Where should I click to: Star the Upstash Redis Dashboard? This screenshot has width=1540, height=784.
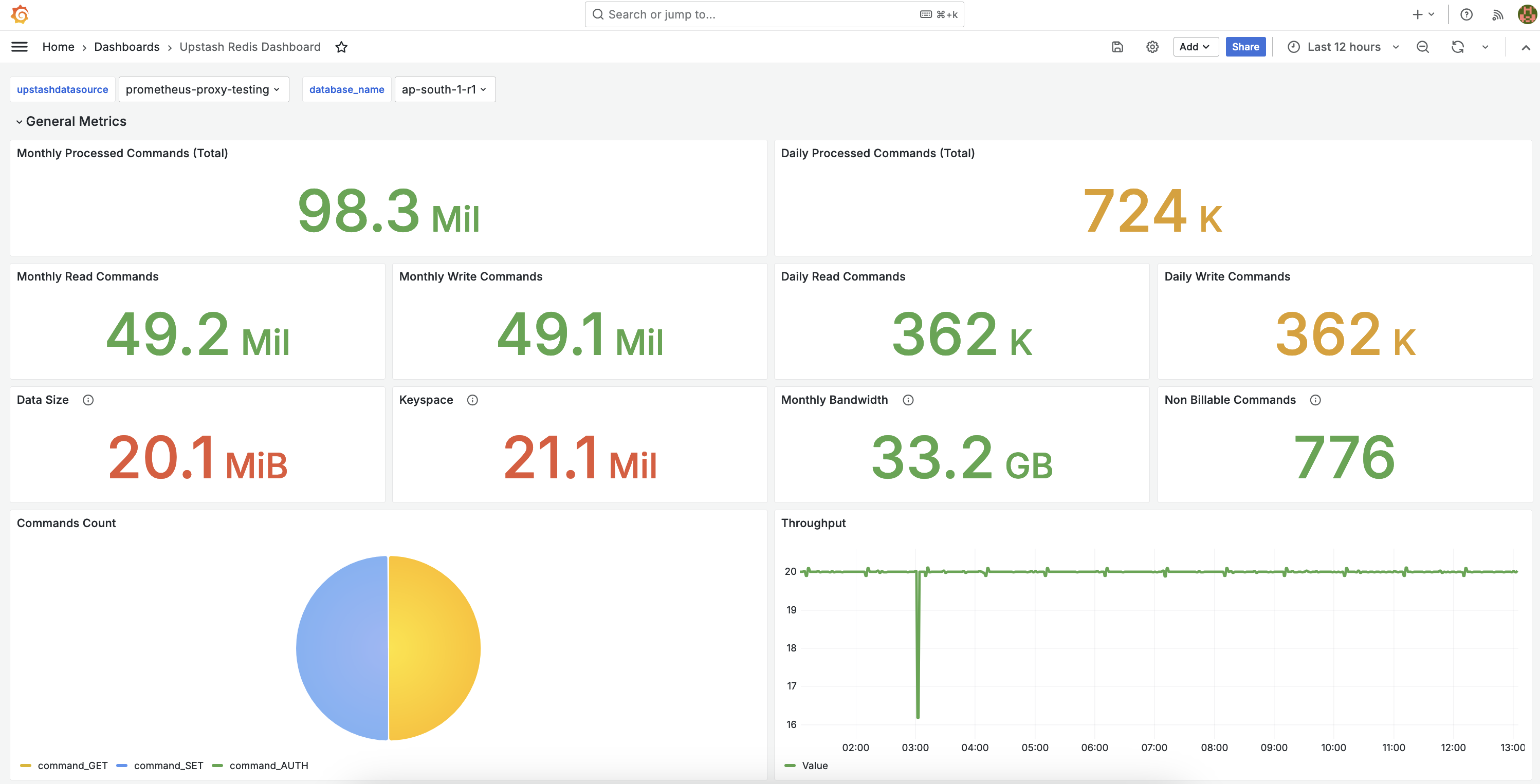coord(341,47)
